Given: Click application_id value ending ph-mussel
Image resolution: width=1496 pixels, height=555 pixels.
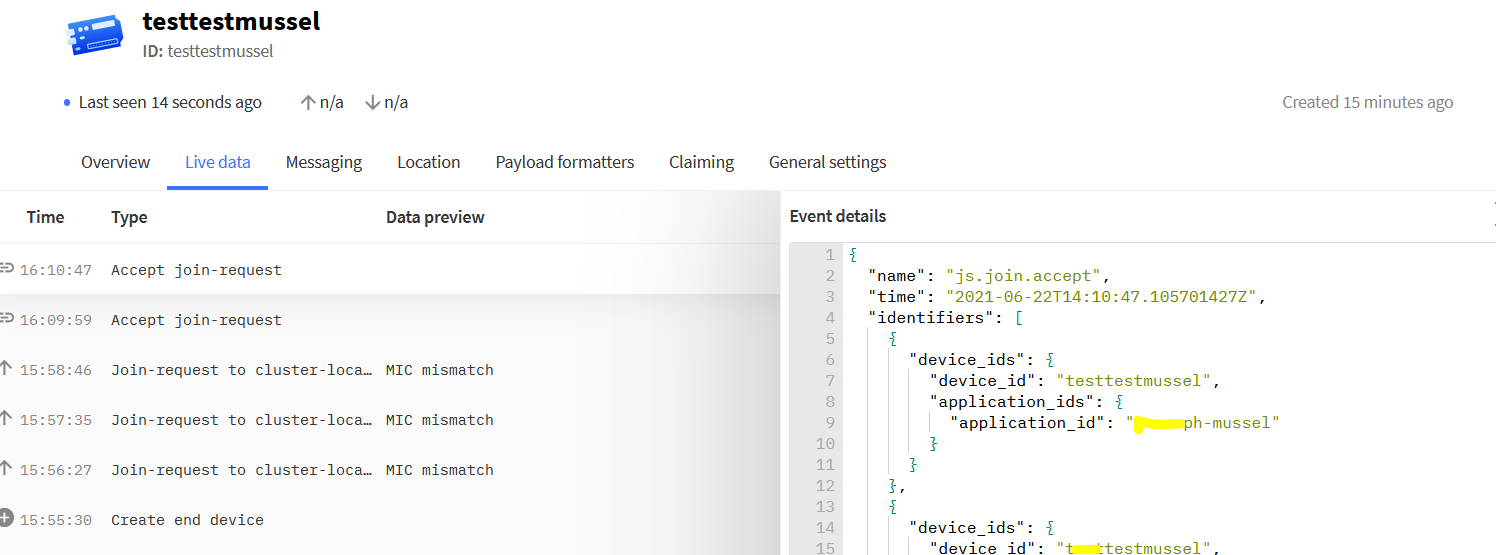Looking at the screenshot, I should tap(1203, 423).
